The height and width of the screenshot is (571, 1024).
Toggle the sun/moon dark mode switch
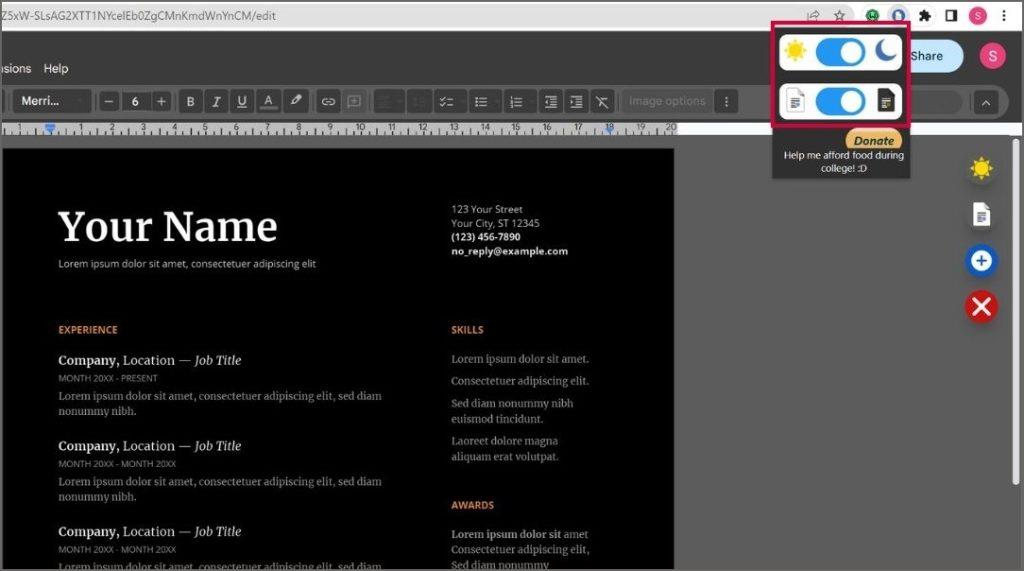(x=840, y=52)
